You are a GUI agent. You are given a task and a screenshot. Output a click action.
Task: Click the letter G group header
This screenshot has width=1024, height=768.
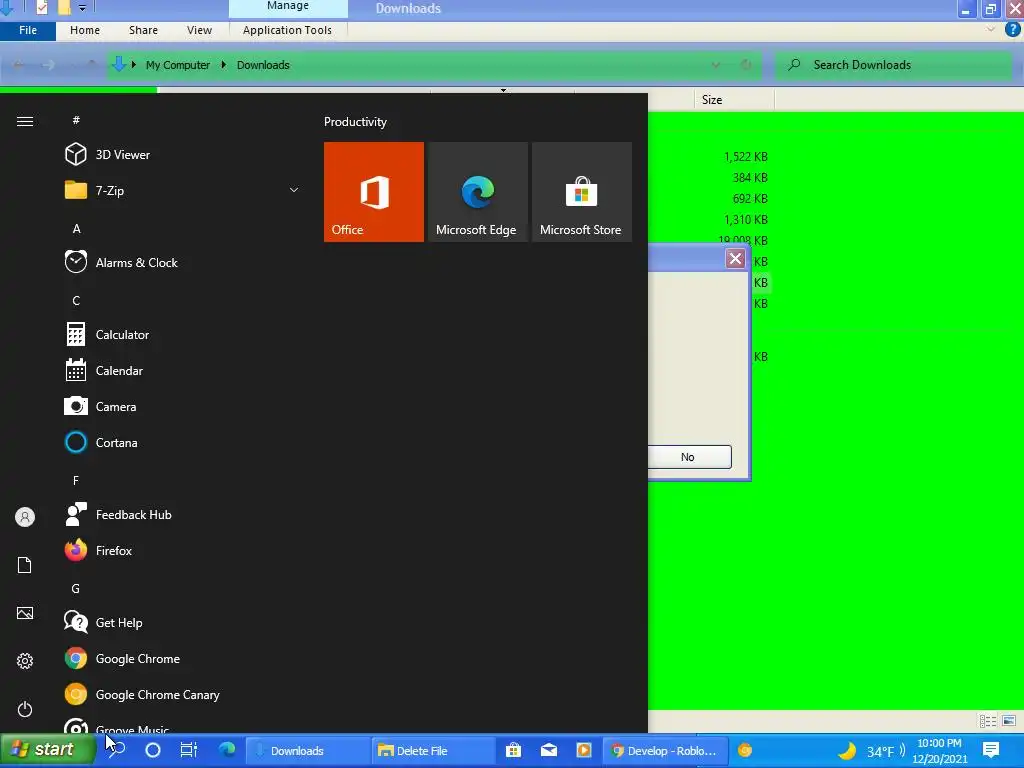[x=76, y=588]
